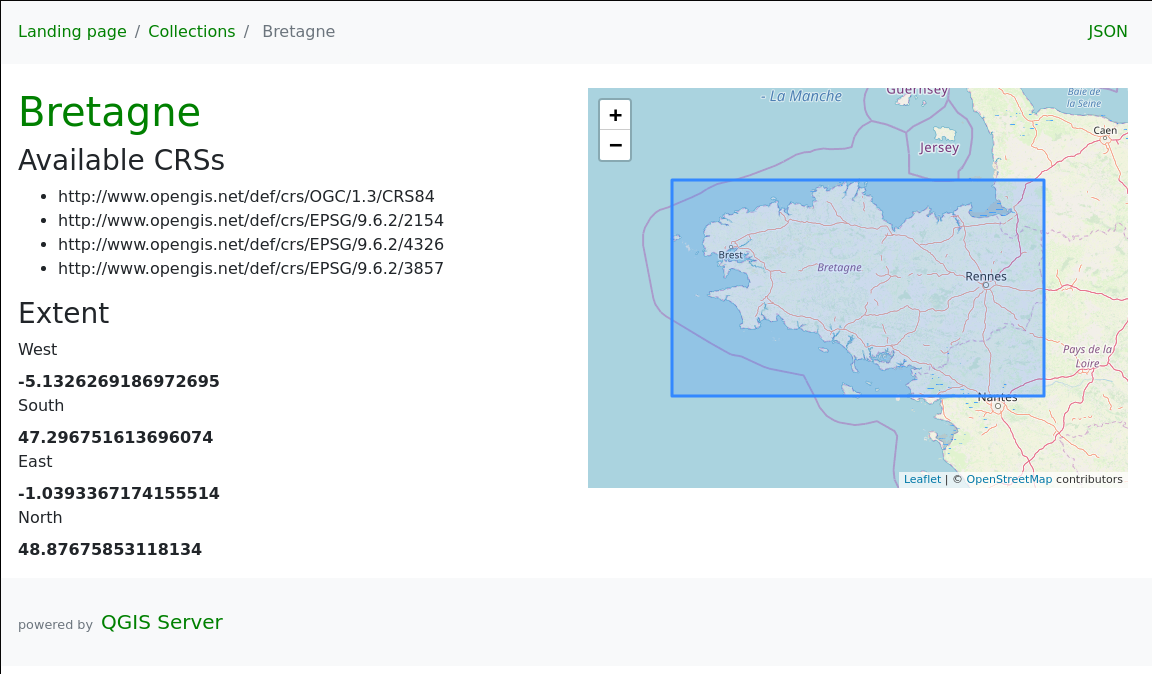1152x674 pixels.
Task: Click the La Manche sea label
Action: click(802, 96)
